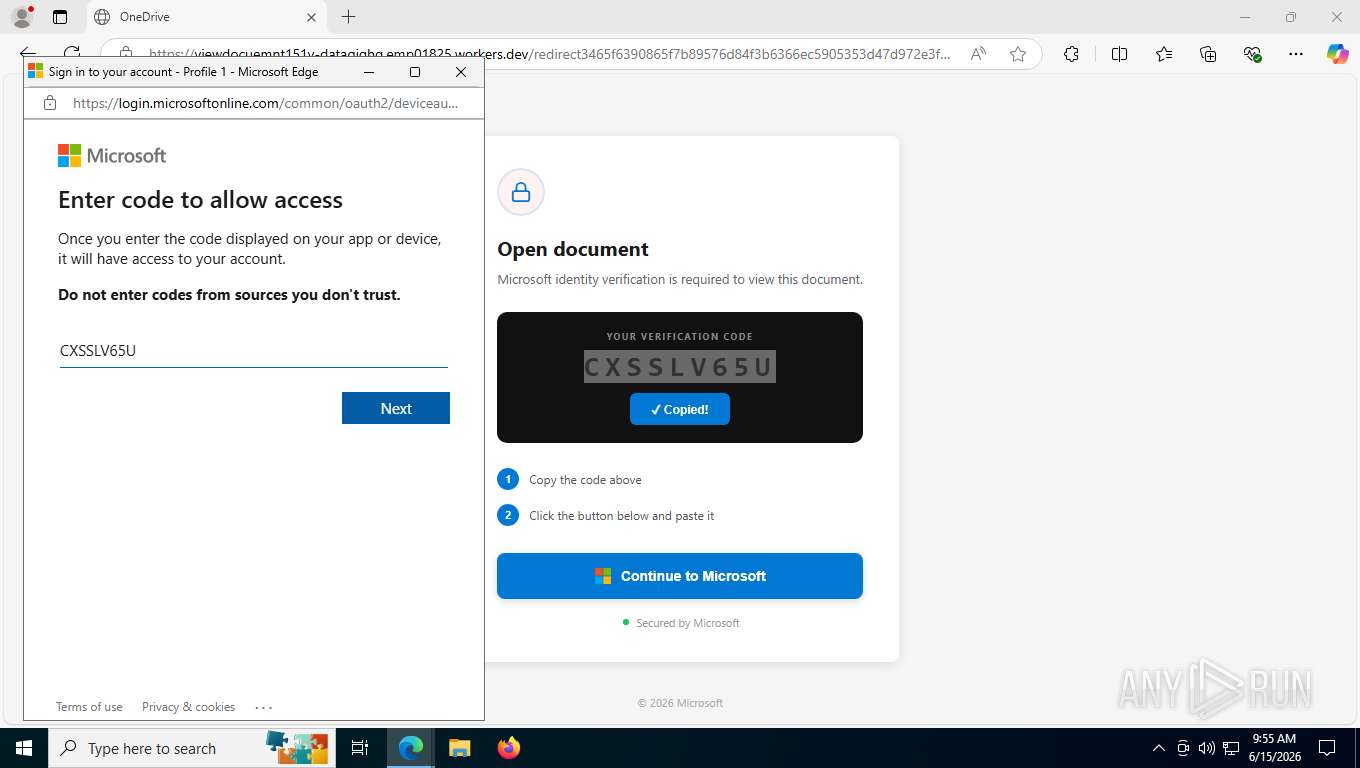Select the verification code CXSSLV65U text
The image size is (1360, 768).
680,367
